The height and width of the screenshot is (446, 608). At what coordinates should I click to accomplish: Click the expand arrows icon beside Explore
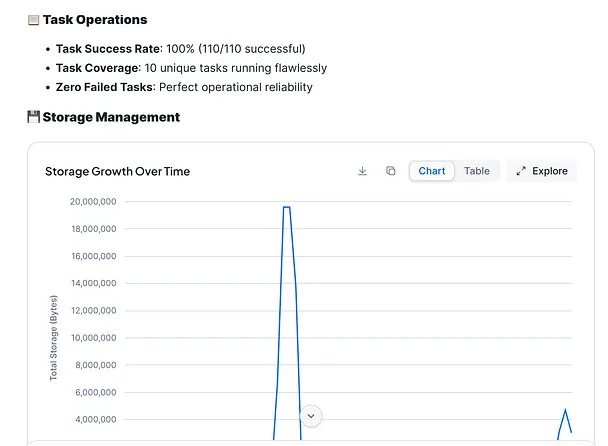(521, 171)
